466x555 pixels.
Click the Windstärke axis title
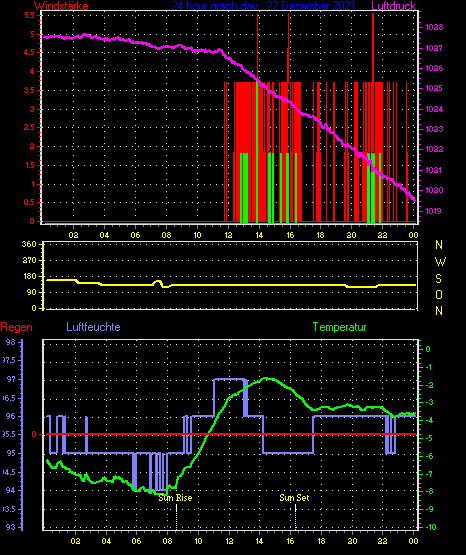(61, 5)
